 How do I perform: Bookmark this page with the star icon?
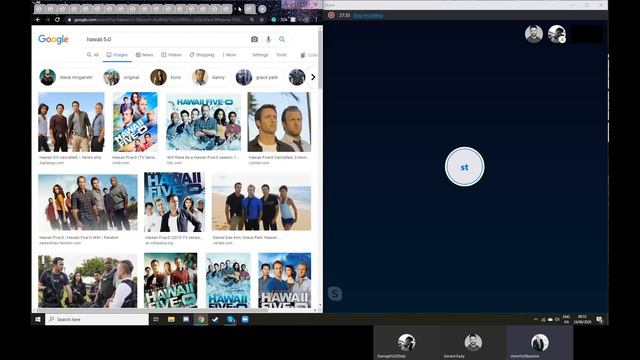[262, 20]
